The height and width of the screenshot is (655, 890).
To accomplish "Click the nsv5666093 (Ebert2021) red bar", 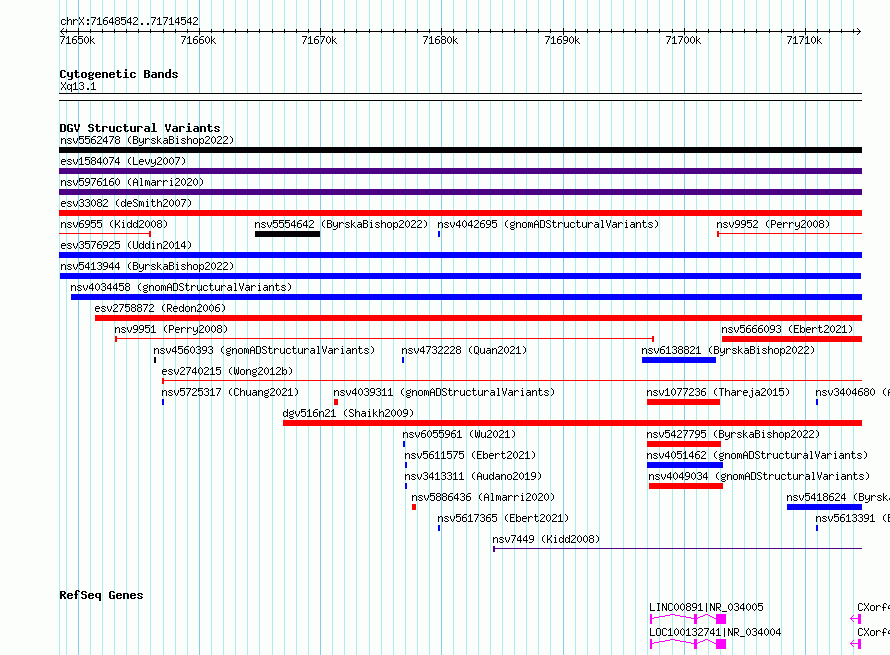I will pyautogui.click(x=792, y=339).
